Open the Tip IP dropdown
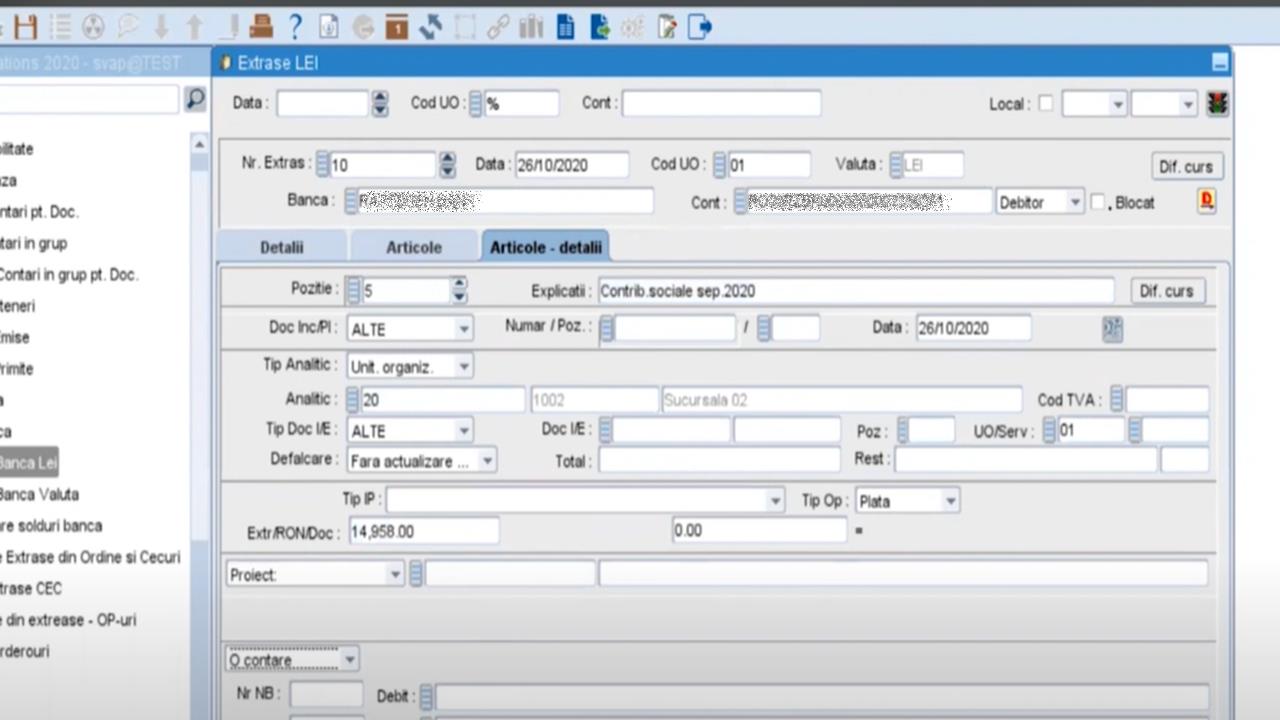This screenshot has width=1280, height=720. click(x=776, y=501)
